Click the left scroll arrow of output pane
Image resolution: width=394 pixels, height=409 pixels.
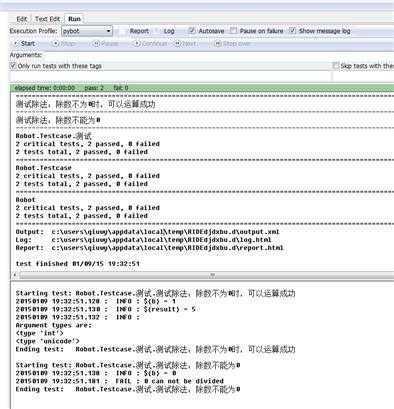click(x=15, y=275)
